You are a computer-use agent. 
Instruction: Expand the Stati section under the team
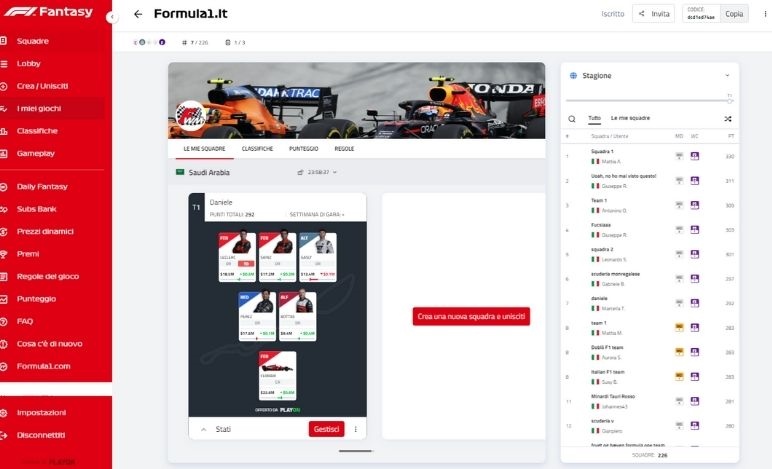(x=203, y=429)
